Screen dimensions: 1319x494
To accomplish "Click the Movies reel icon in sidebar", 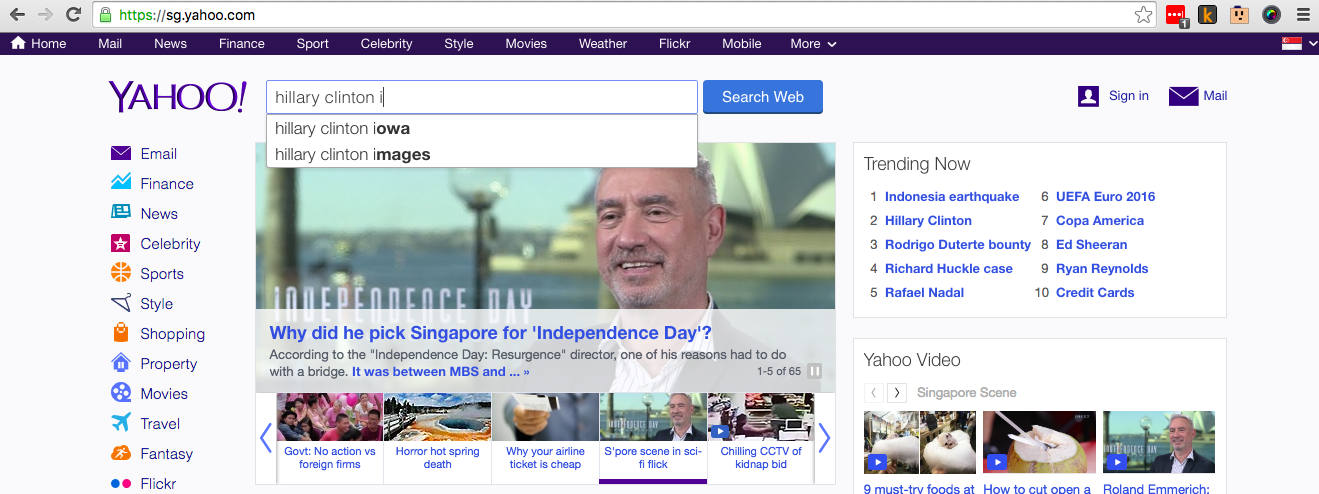I will click(121, 392).
